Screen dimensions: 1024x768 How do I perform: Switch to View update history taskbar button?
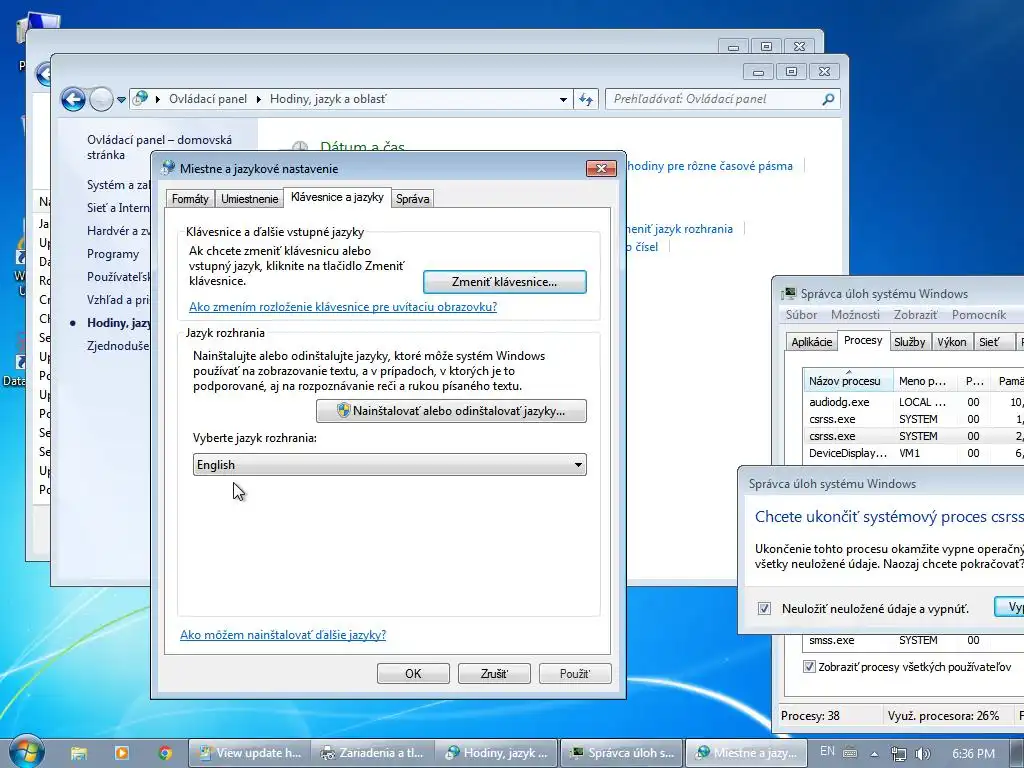[249, 753]
